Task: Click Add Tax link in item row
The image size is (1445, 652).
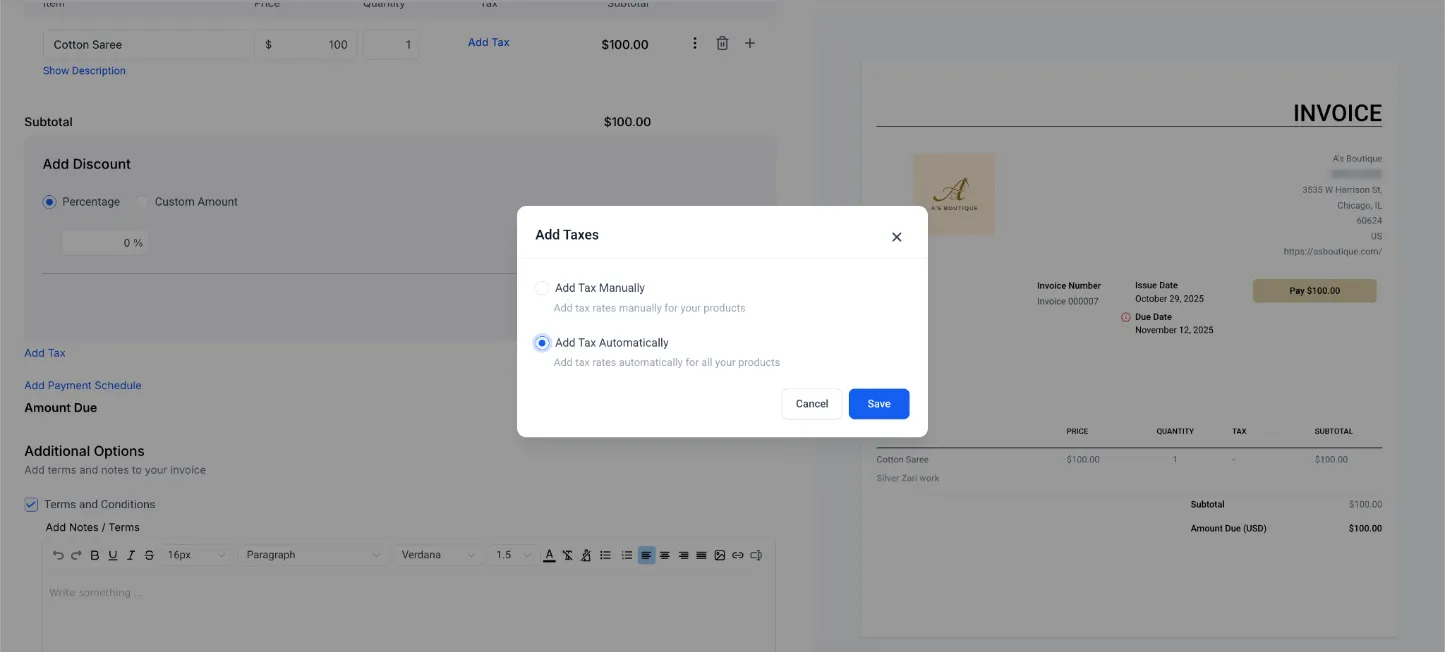Action: pos(488,42)
